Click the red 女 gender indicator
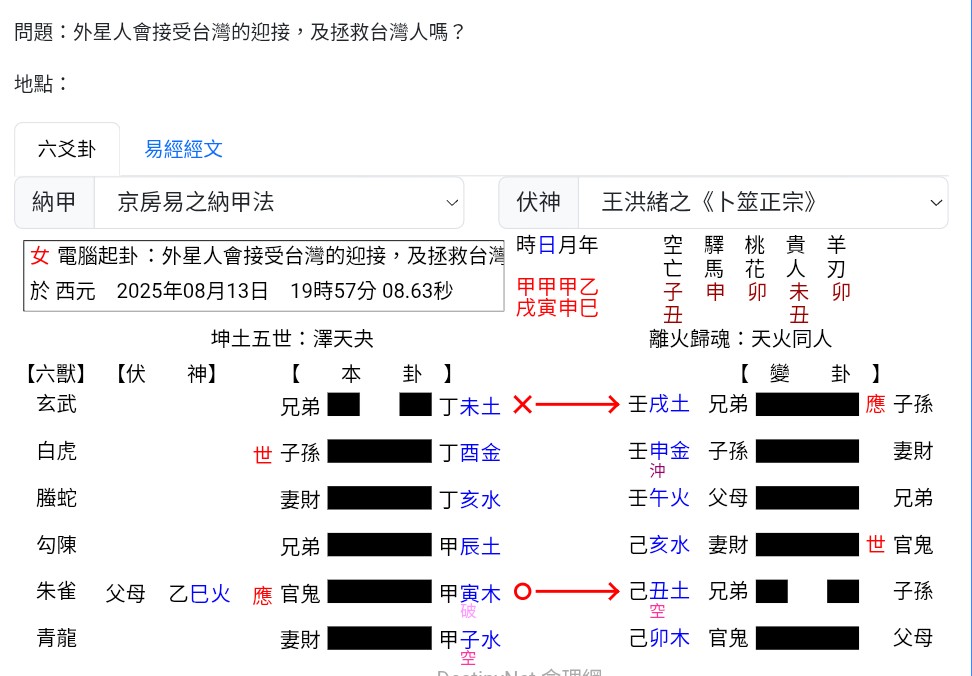Image resolution: width=972 pixels, height=676 pixels. (40, 256)
